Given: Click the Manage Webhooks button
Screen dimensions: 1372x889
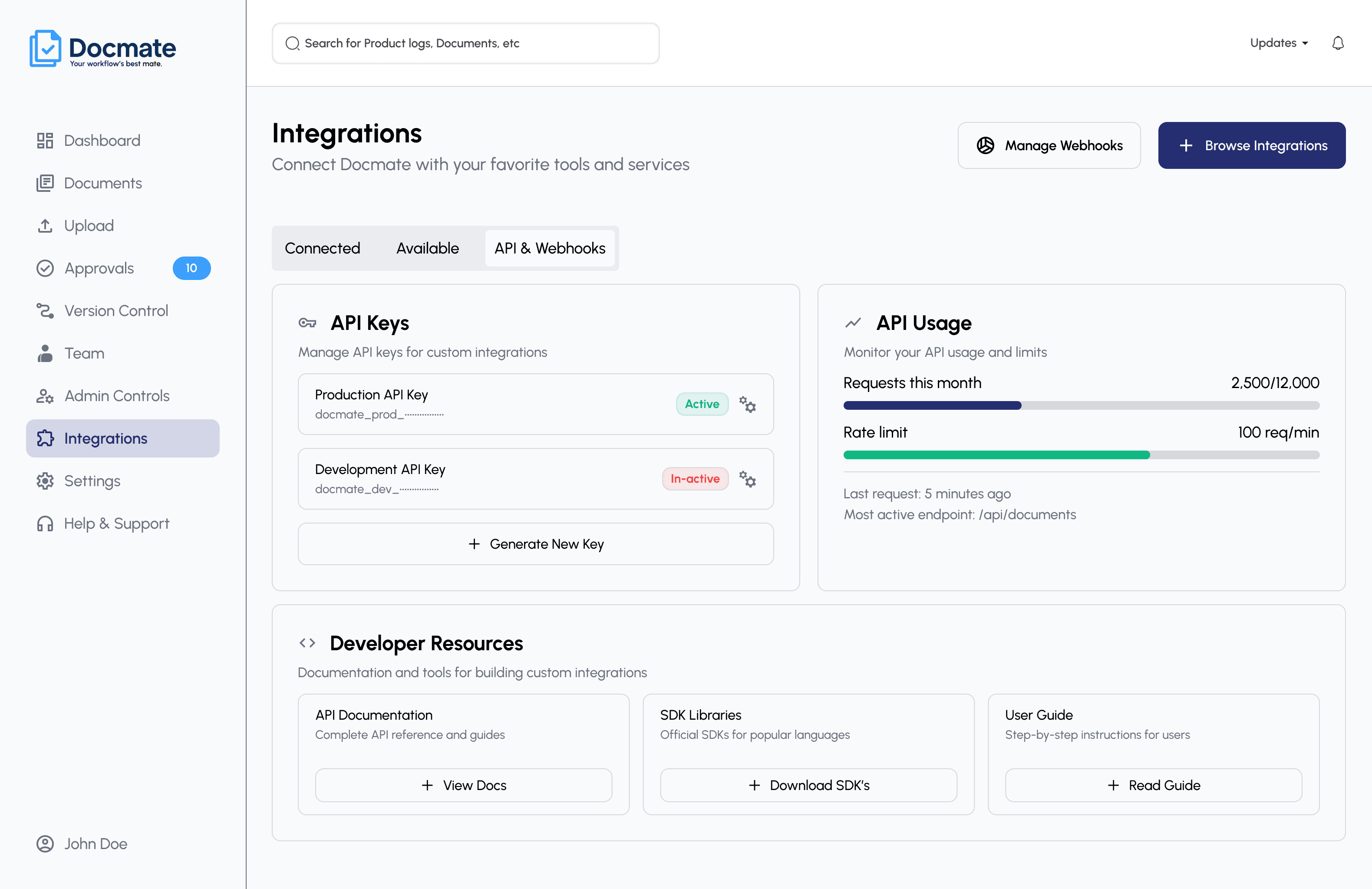Looking at the screenshot, I should (x=1049, y=145).
